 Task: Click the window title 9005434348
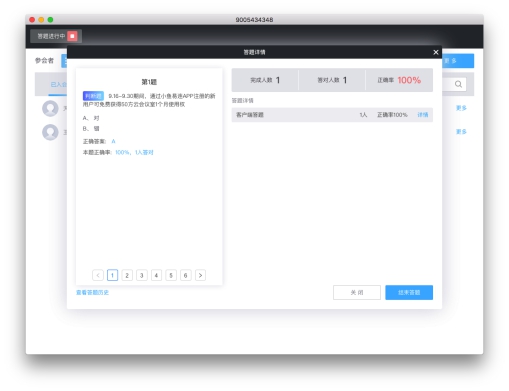coord(254,20)
